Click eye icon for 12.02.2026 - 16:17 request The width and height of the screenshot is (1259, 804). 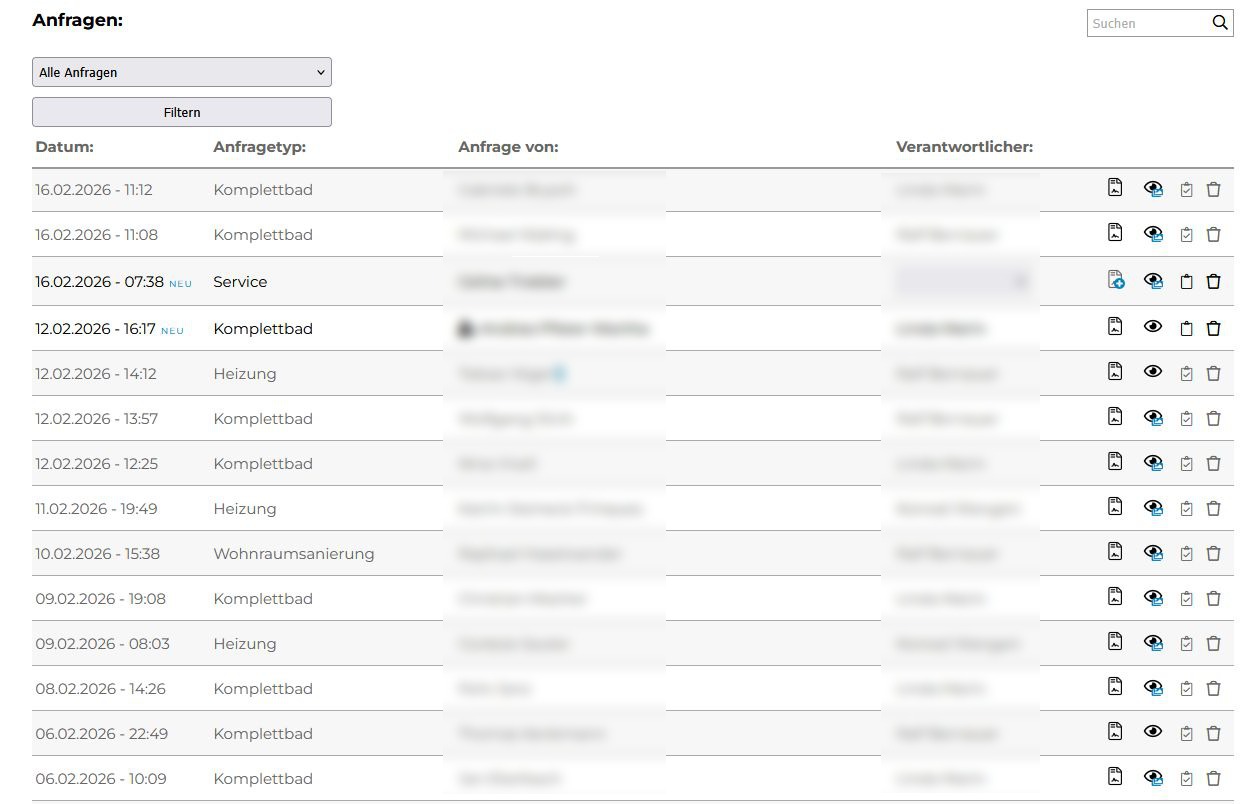[1153, 327]
